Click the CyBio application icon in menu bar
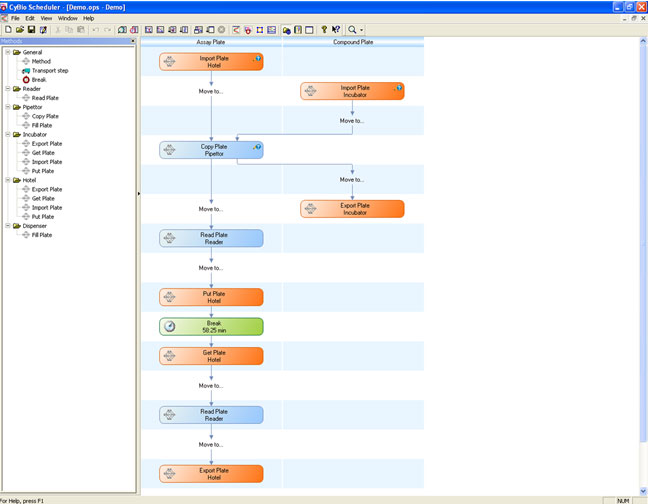The width and height of the screenshot is (672, 504). pyautogui.click(x=4, y=18)
